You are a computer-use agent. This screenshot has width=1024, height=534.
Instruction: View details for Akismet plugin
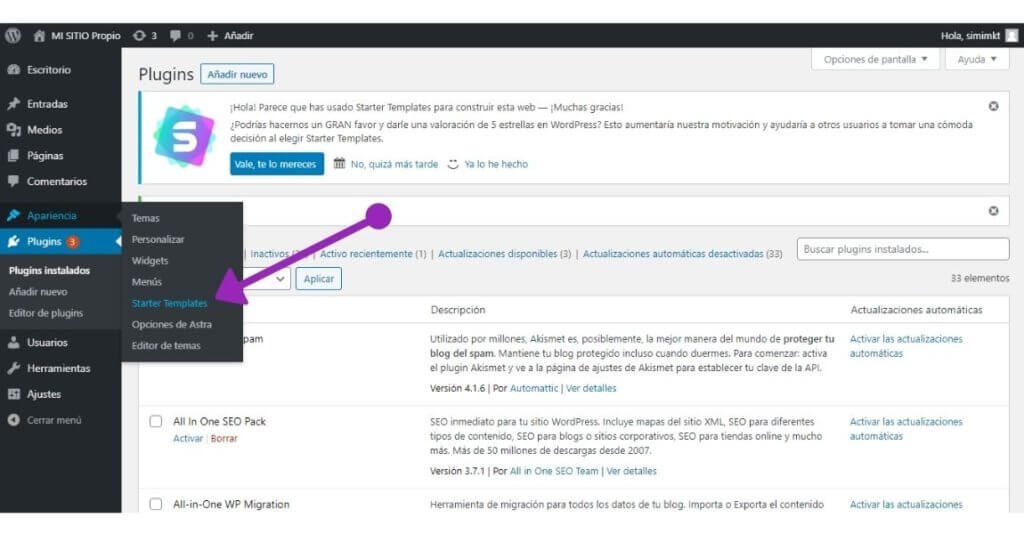click(591, 388)
